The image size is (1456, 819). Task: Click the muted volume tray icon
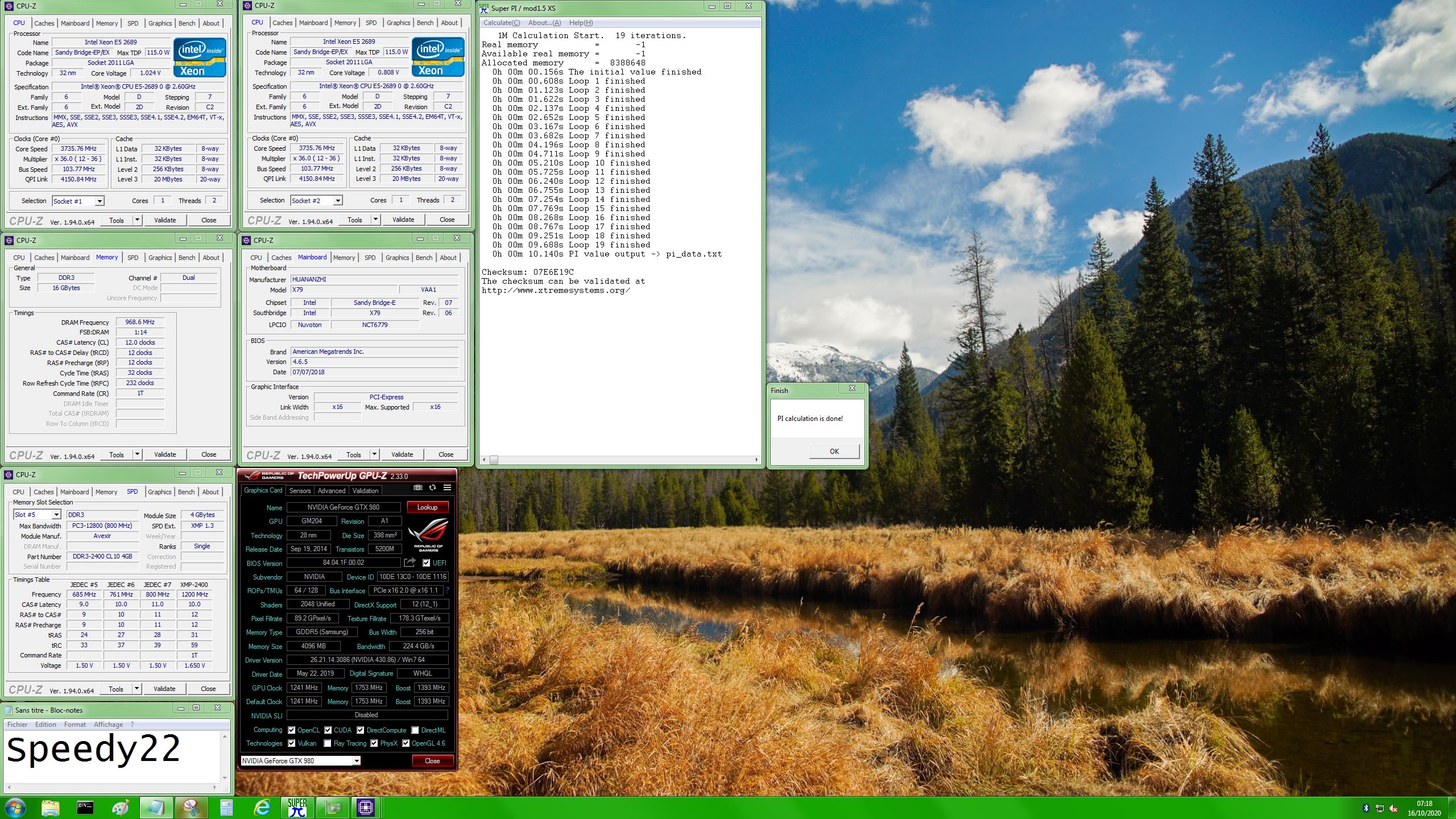[1393, 808]
